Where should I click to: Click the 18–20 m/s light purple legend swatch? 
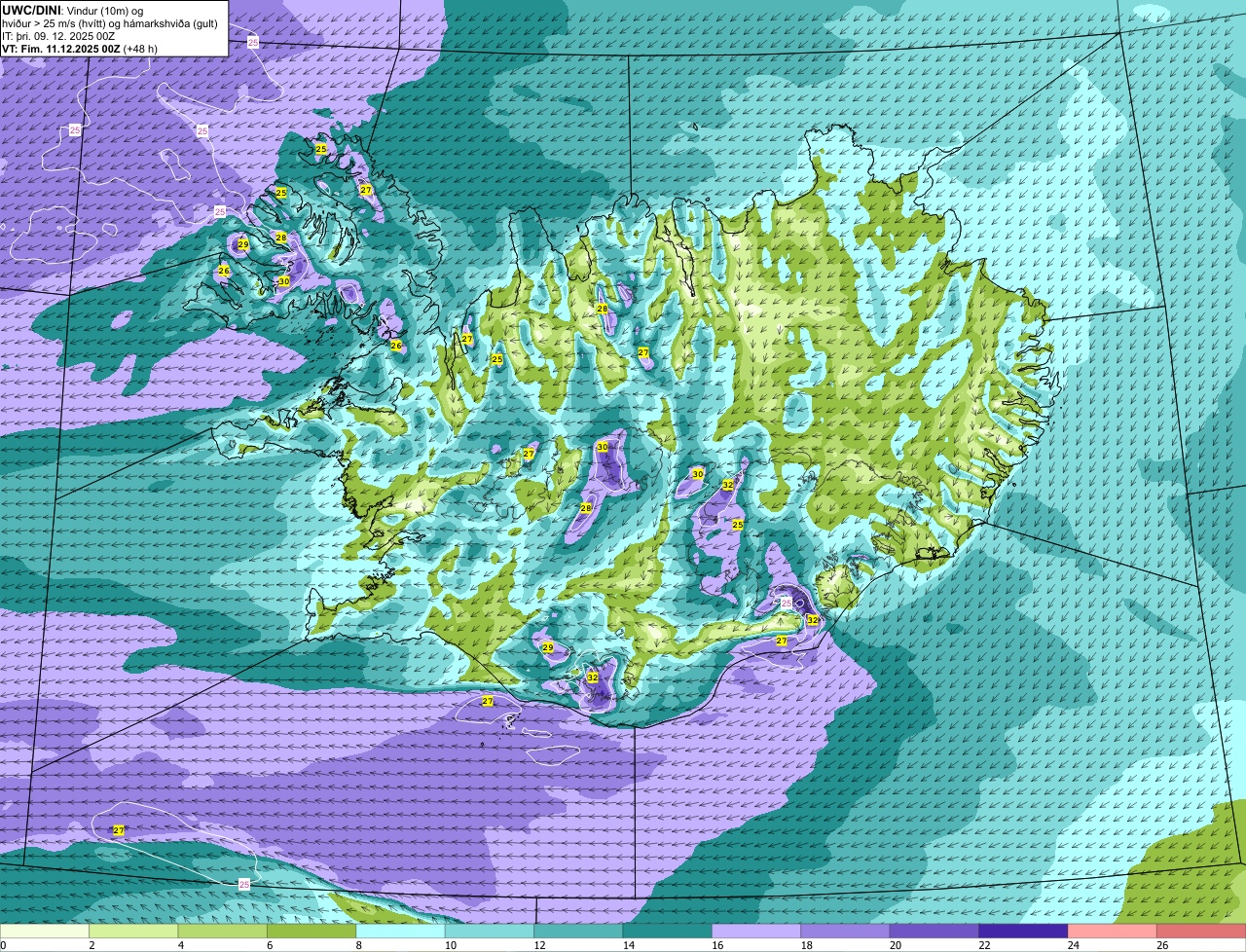845,932
